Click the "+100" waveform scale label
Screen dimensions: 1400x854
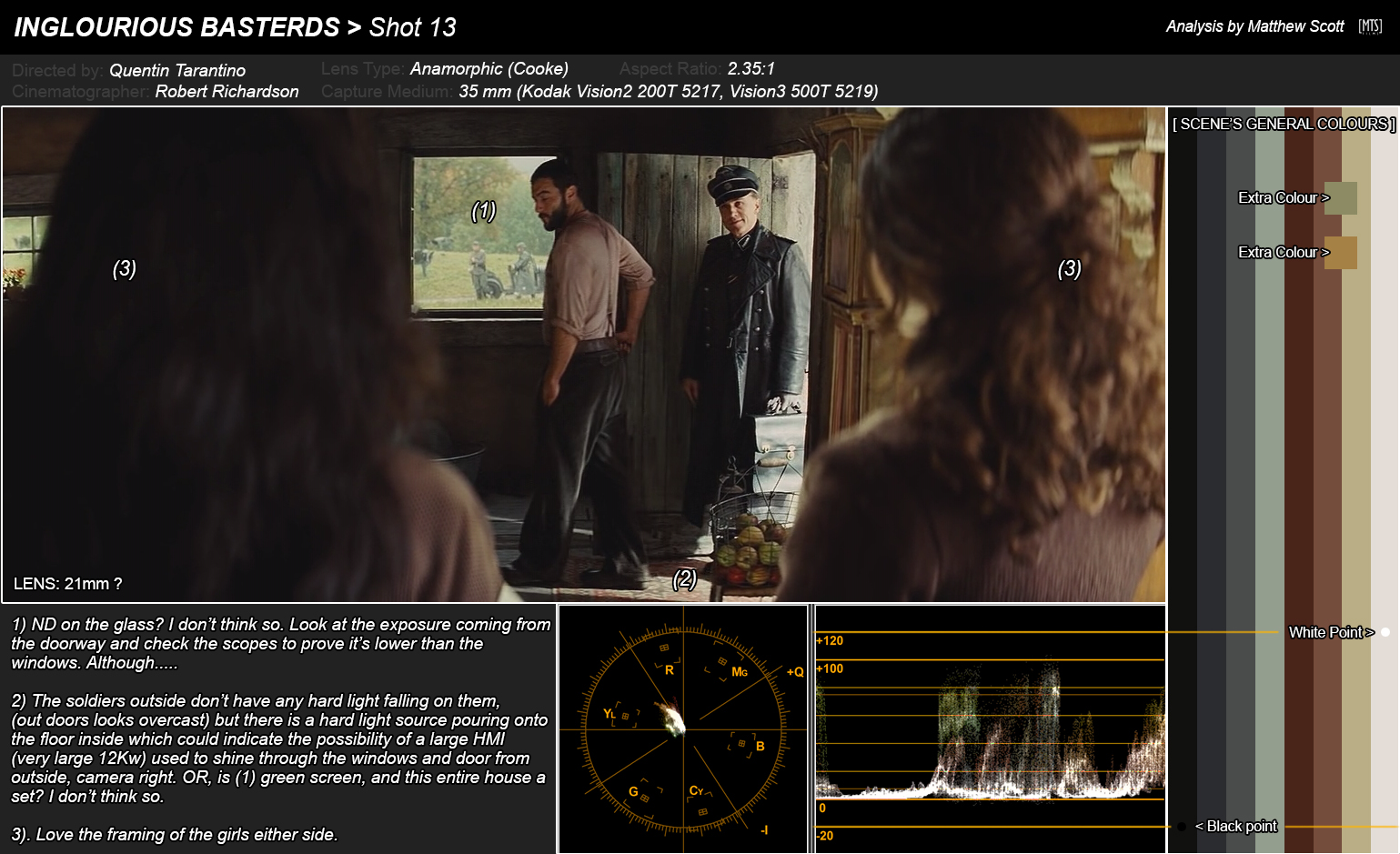[830, 668]
